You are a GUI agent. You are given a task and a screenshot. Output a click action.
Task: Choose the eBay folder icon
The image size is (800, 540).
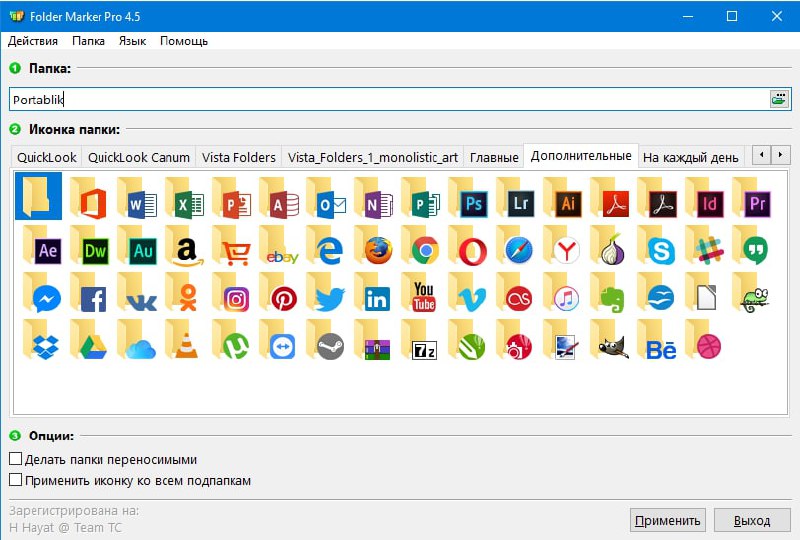point(279,246)
